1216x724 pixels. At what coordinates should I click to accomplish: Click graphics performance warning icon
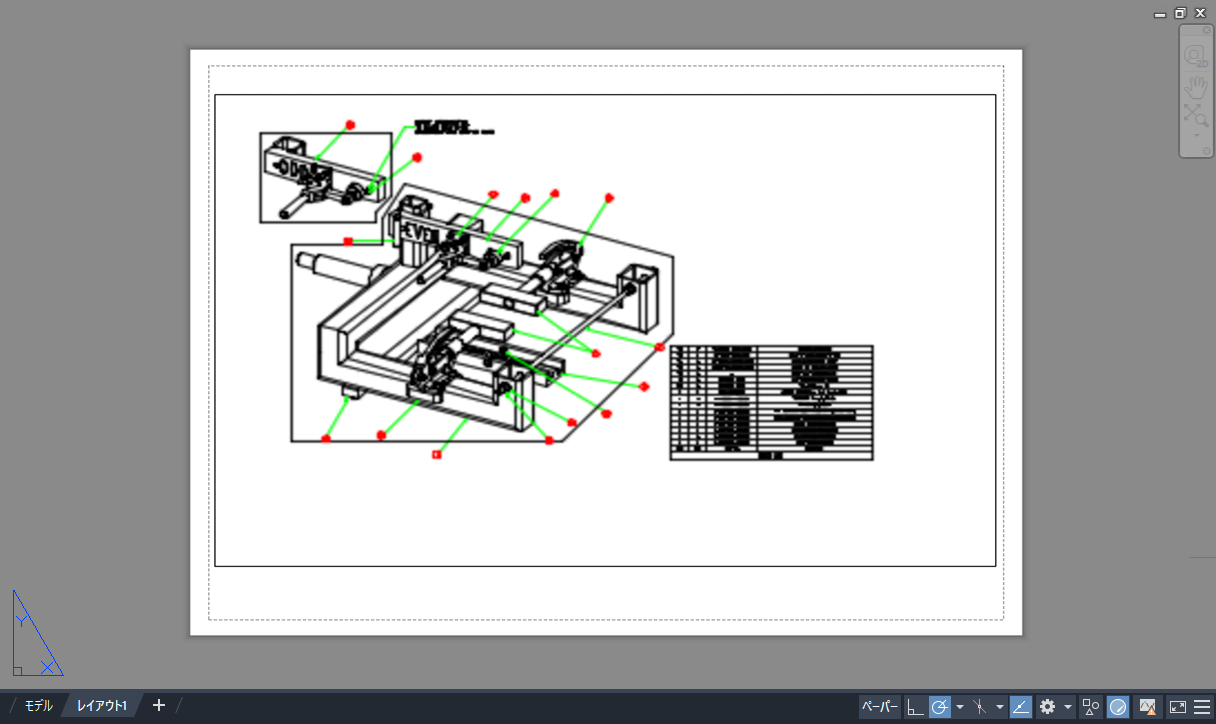1148,707
